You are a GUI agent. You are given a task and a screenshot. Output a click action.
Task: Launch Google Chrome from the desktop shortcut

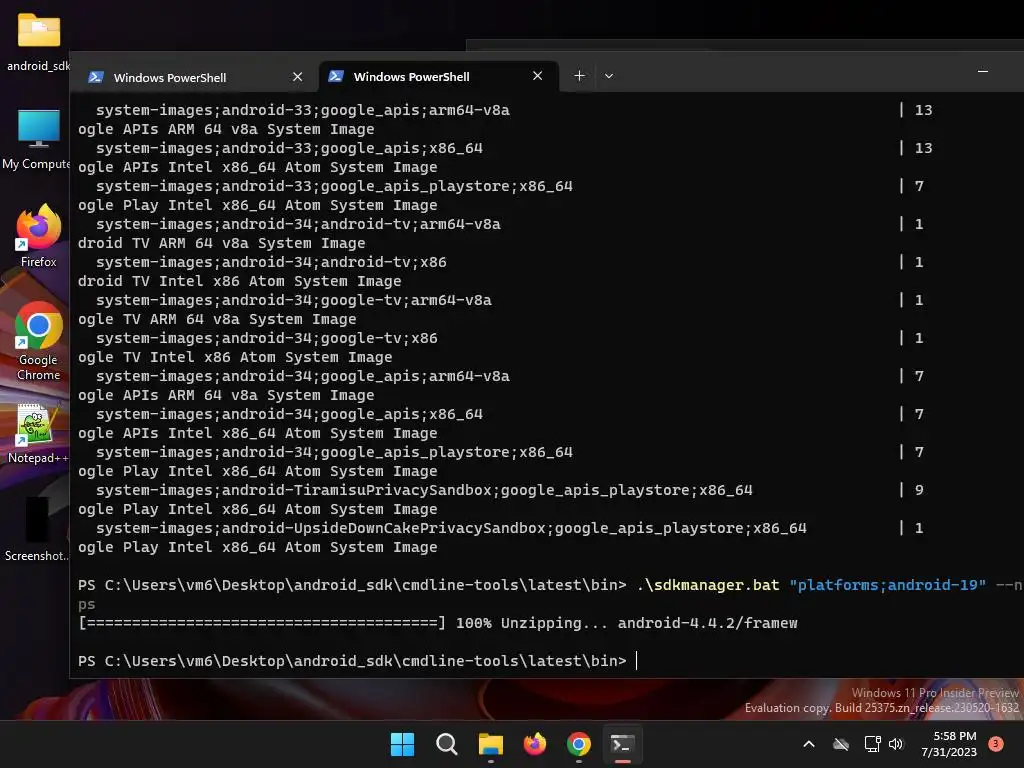[x=39, y=341]
